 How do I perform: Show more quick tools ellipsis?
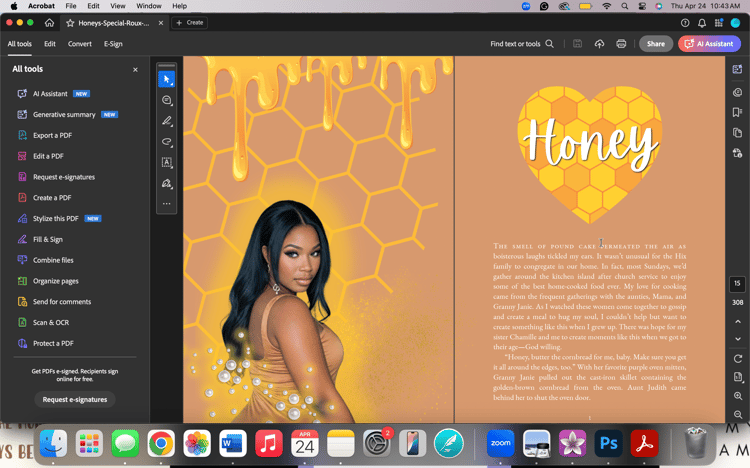click(166, 204)
